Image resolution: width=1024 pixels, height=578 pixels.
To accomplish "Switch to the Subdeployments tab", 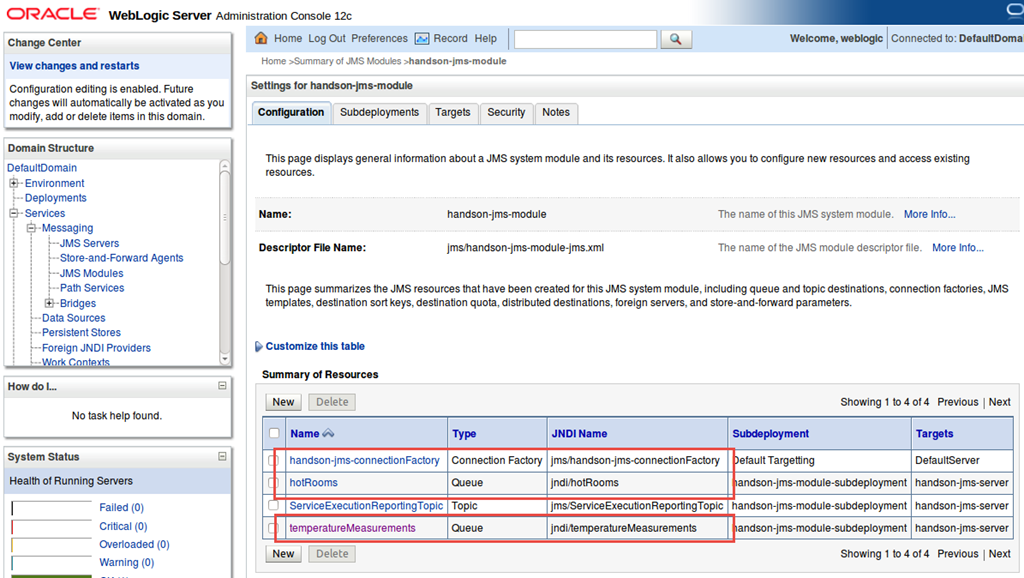I will [x=379, y=113].
